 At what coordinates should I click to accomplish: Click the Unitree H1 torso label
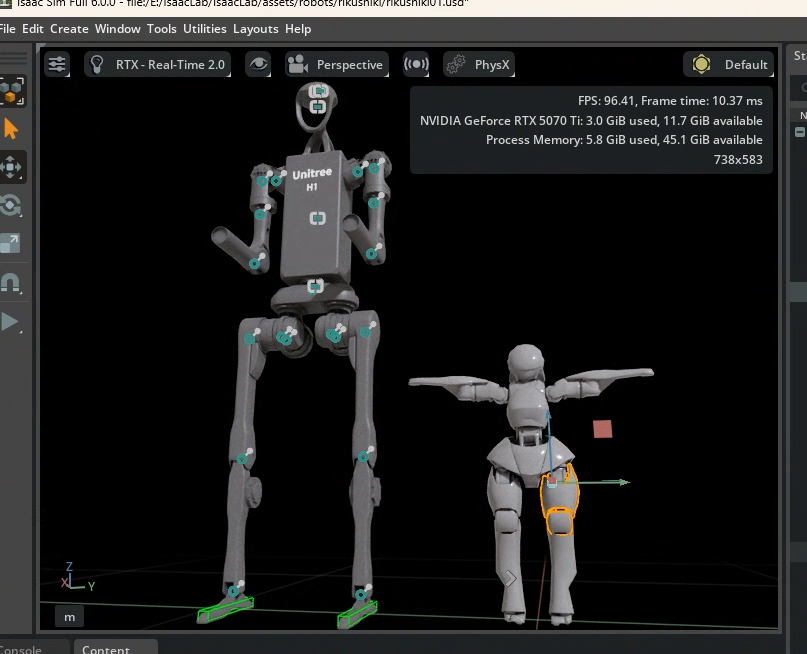point(312,179)
